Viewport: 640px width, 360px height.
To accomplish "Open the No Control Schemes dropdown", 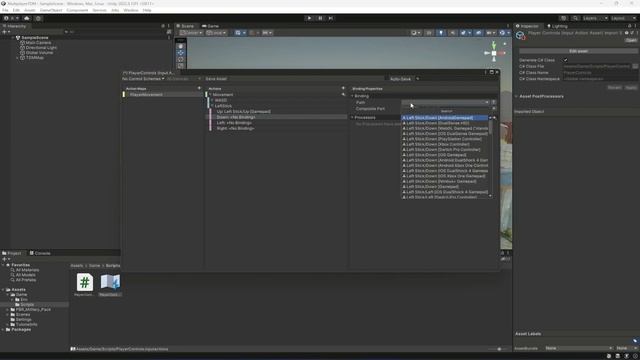I will click(x=143, y=79).
